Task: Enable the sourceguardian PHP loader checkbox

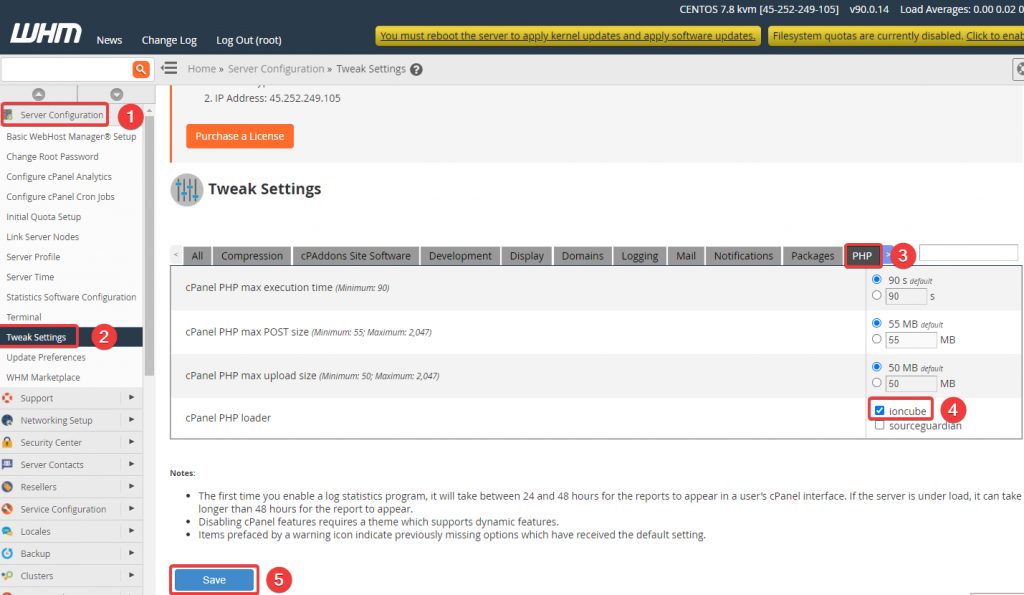Action: (879, 425)
